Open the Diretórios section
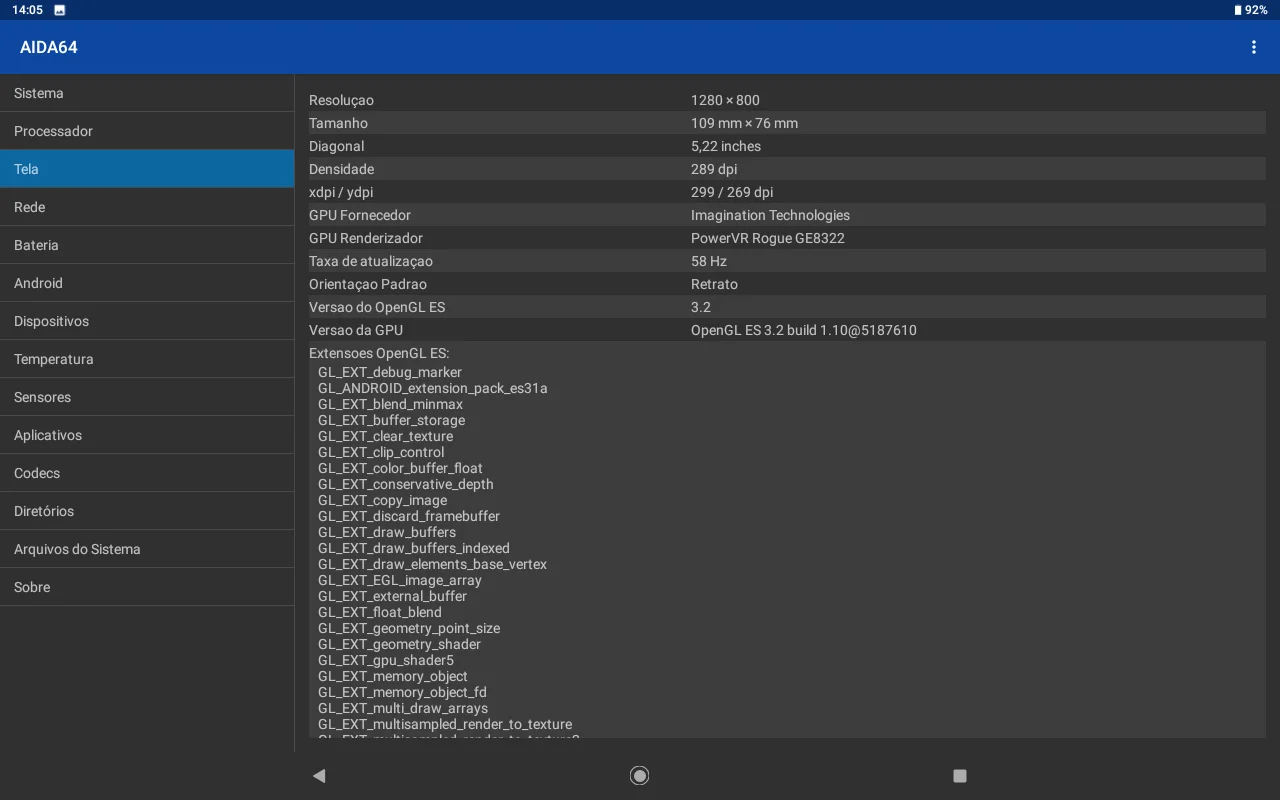 pyautogui.click(x=147, y=511)
